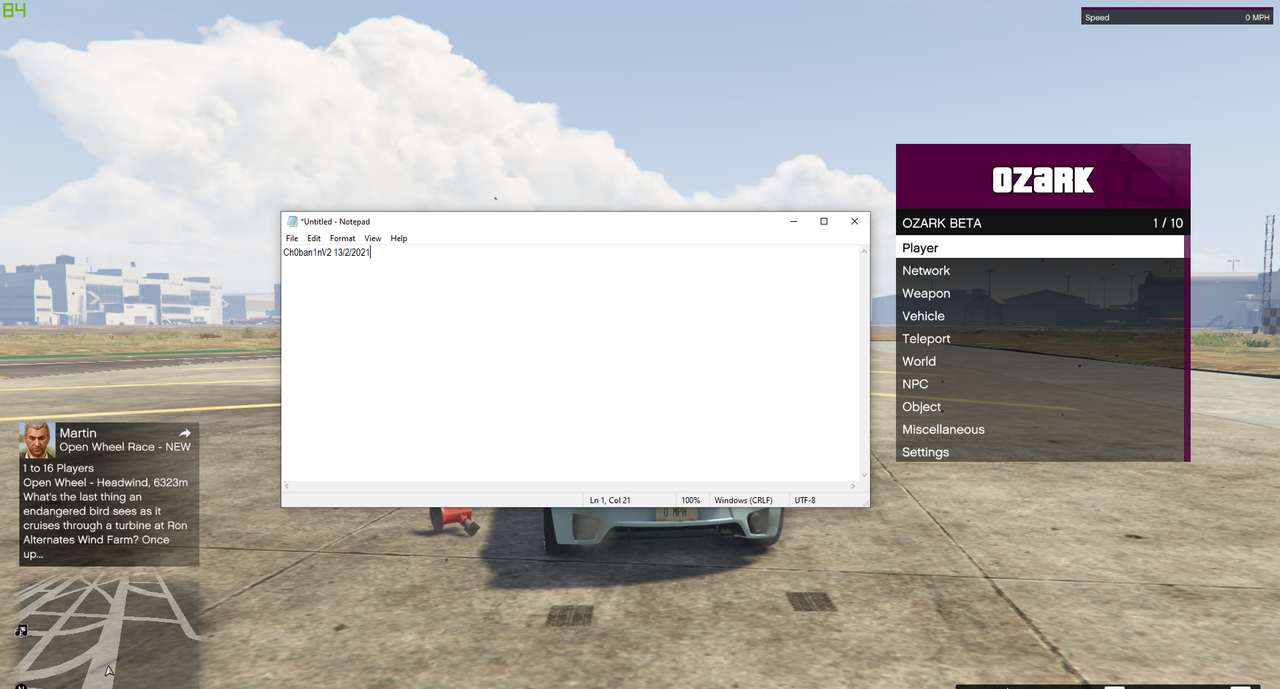Click the Notepad horizontal scrollbar right arrow
1280x689 pixels.
coord(853,486)
